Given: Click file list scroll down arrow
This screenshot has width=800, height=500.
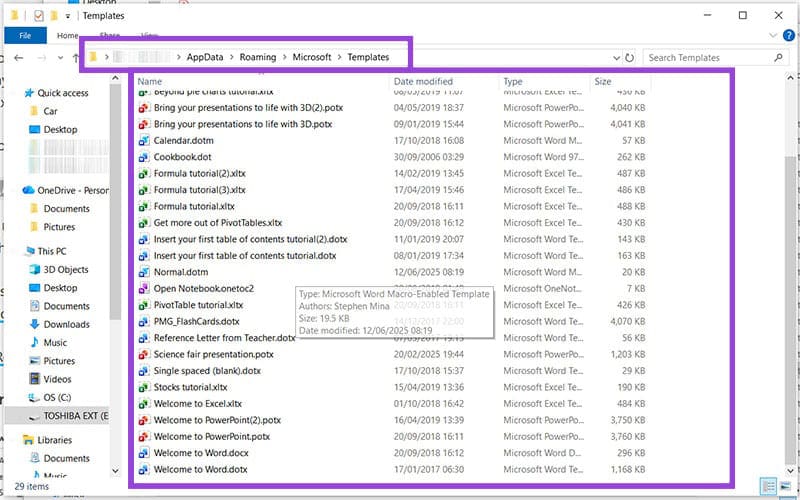Looking at the screenshot, I should 790,471.
